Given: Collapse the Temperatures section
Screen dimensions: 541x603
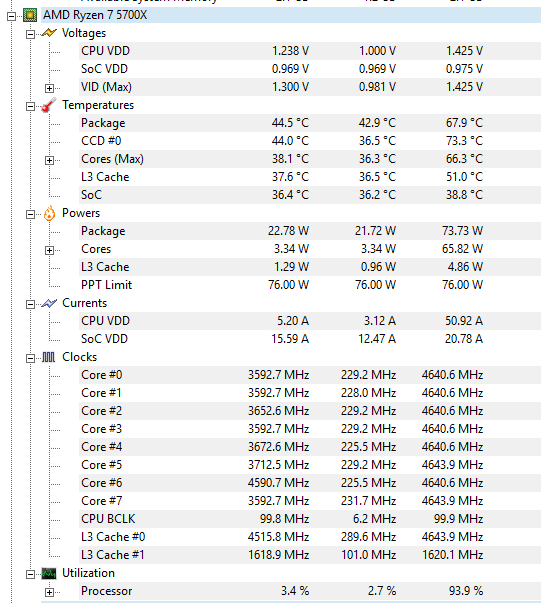Looking at the screenshot, I should (30, 106).
